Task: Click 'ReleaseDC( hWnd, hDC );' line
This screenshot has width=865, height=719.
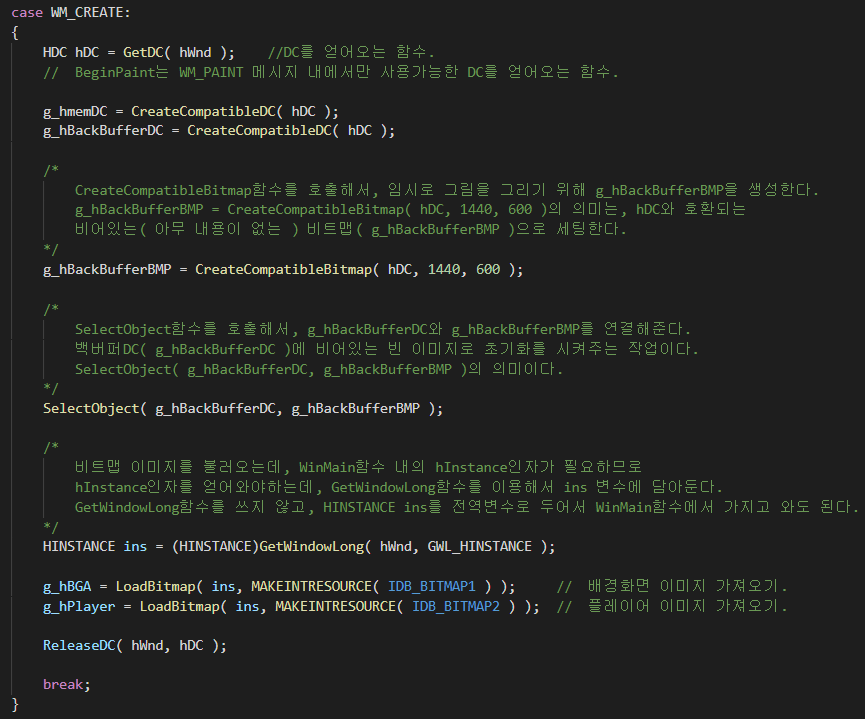Action: pos(135,646)
